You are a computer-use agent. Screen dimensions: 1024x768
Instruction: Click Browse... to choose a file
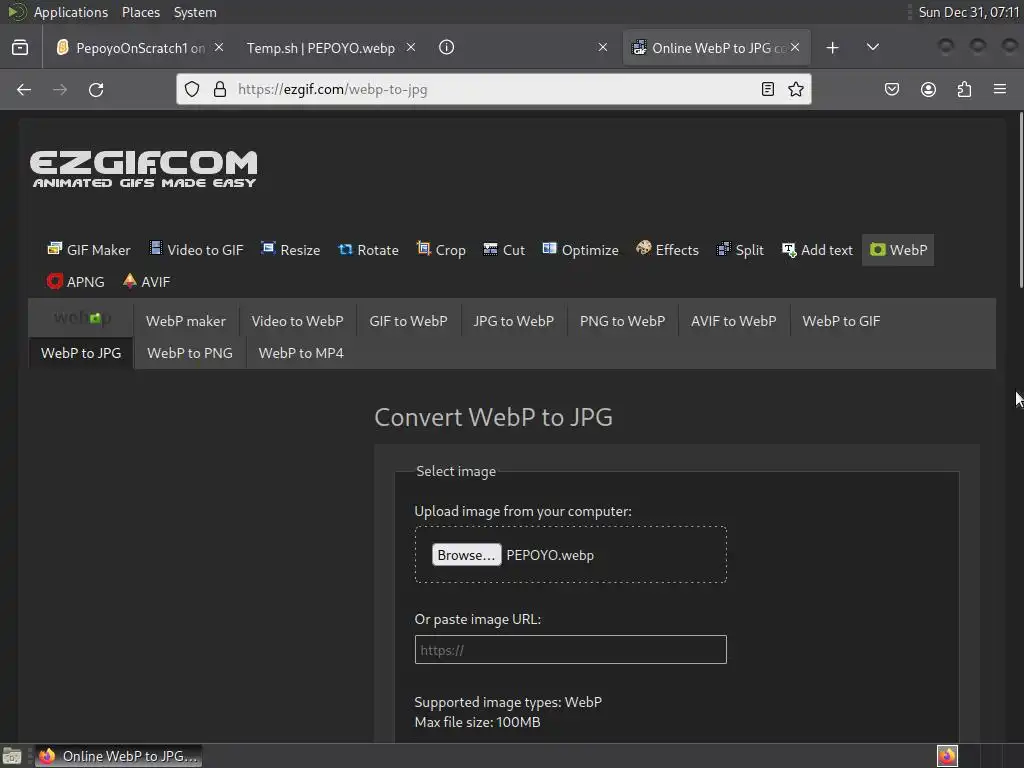tap(466, 555)
